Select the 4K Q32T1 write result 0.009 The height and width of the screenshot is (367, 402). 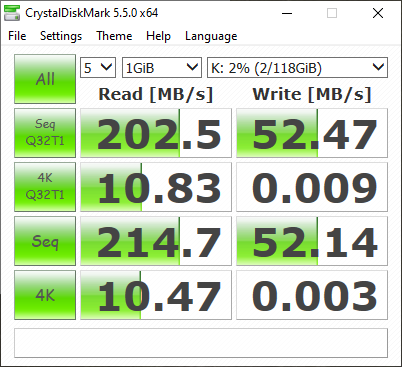point(312,187)
